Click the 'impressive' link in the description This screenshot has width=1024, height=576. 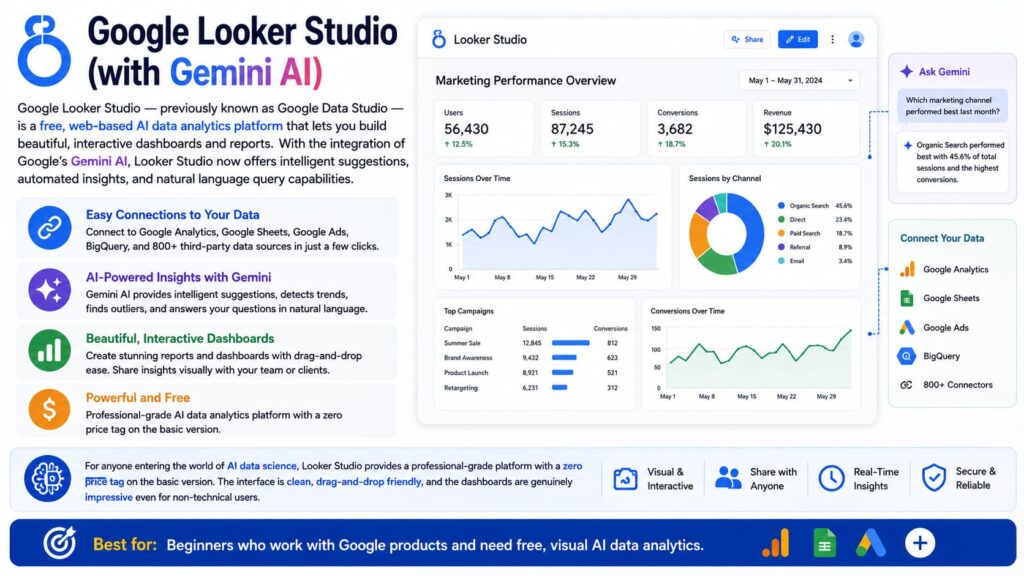pyautogui.click(x=108, y=497)
